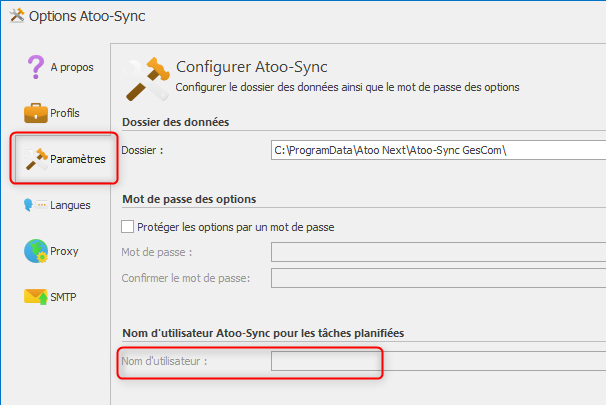Click the Paramètres section label text
The height and width of the screenshot is (405, 606).
pos(78,159)
